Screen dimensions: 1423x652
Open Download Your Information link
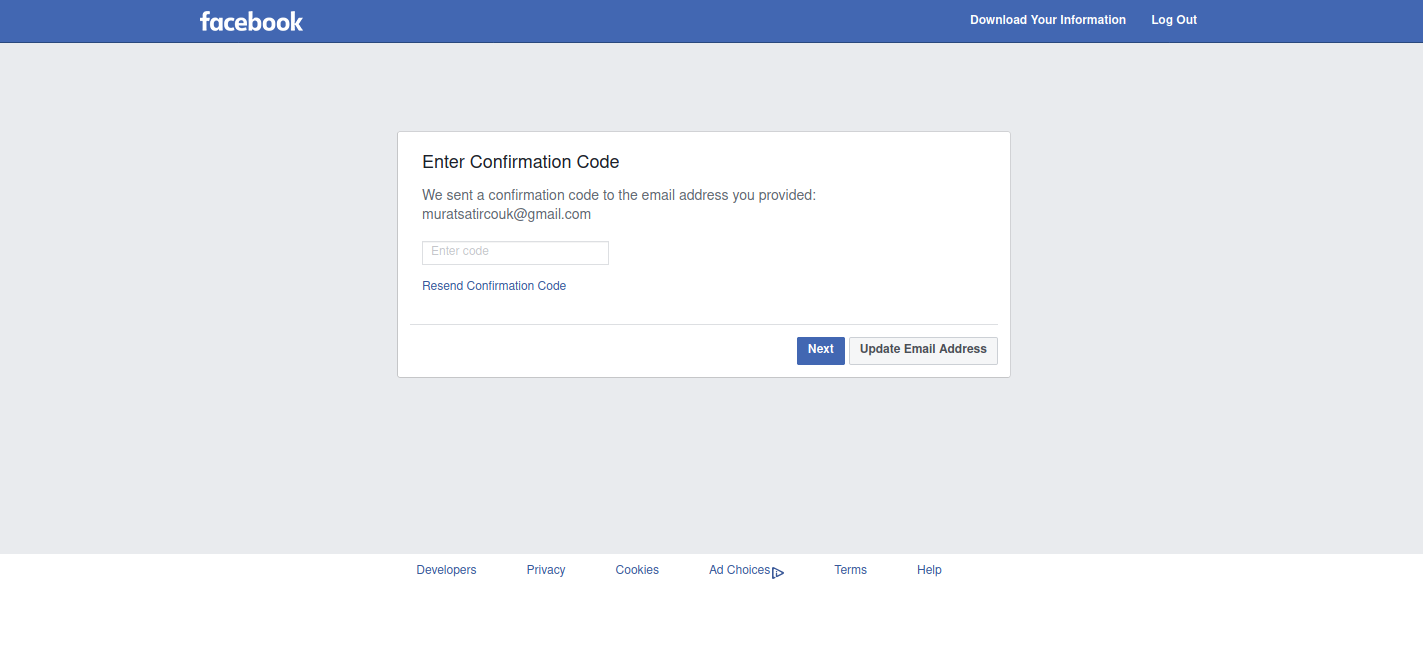point(1048,20)
